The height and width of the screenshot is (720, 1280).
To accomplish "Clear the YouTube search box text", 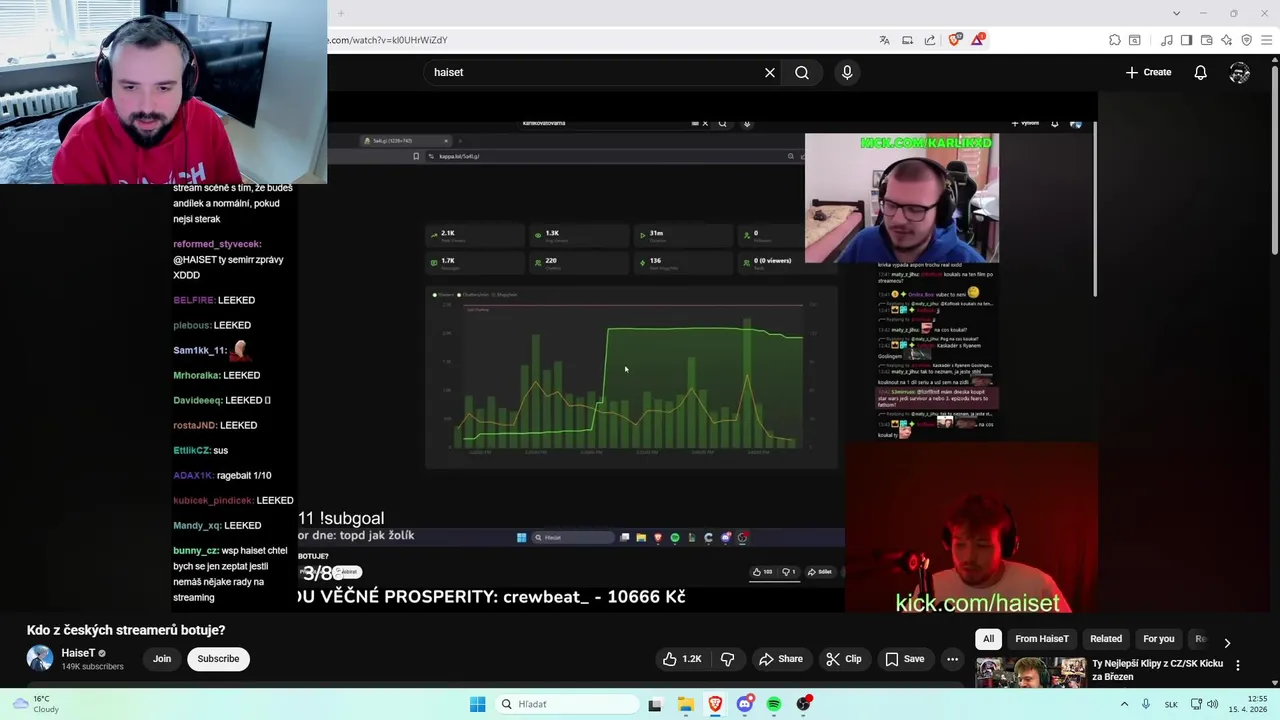I will 770,72.
